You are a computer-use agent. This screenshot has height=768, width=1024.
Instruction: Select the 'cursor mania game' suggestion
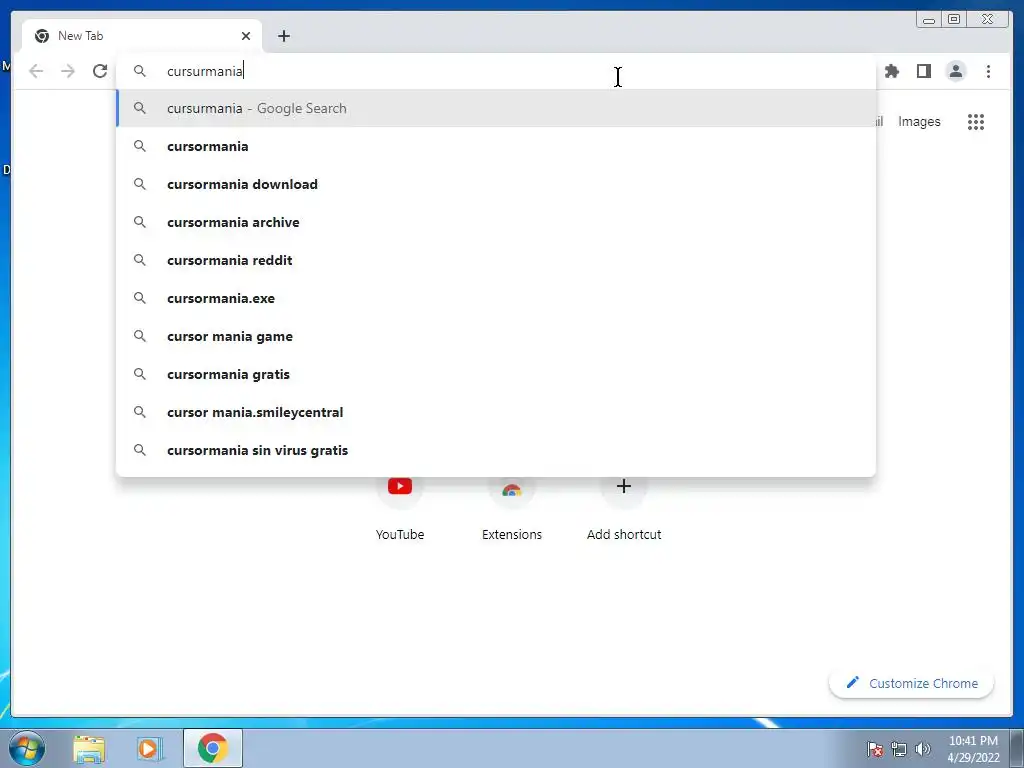496,336
